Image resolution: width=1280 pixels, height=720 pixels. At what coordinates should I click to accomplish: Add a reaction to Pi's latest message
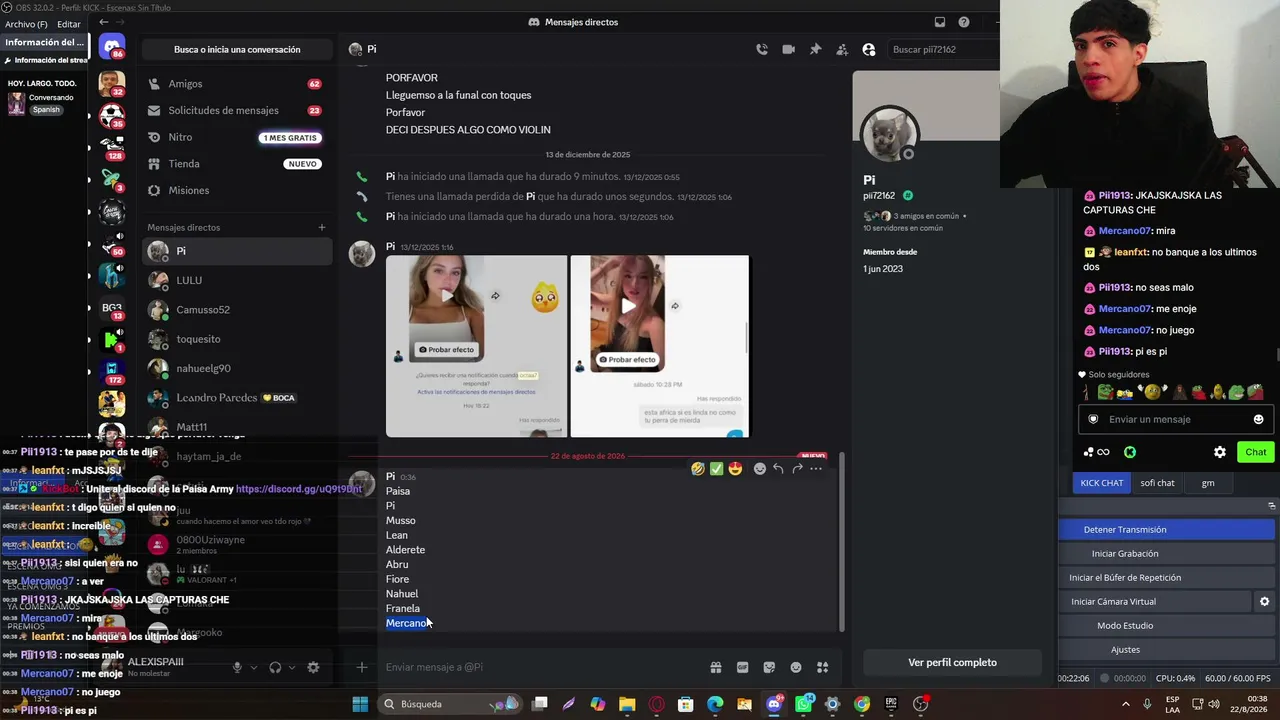point(760,468)
